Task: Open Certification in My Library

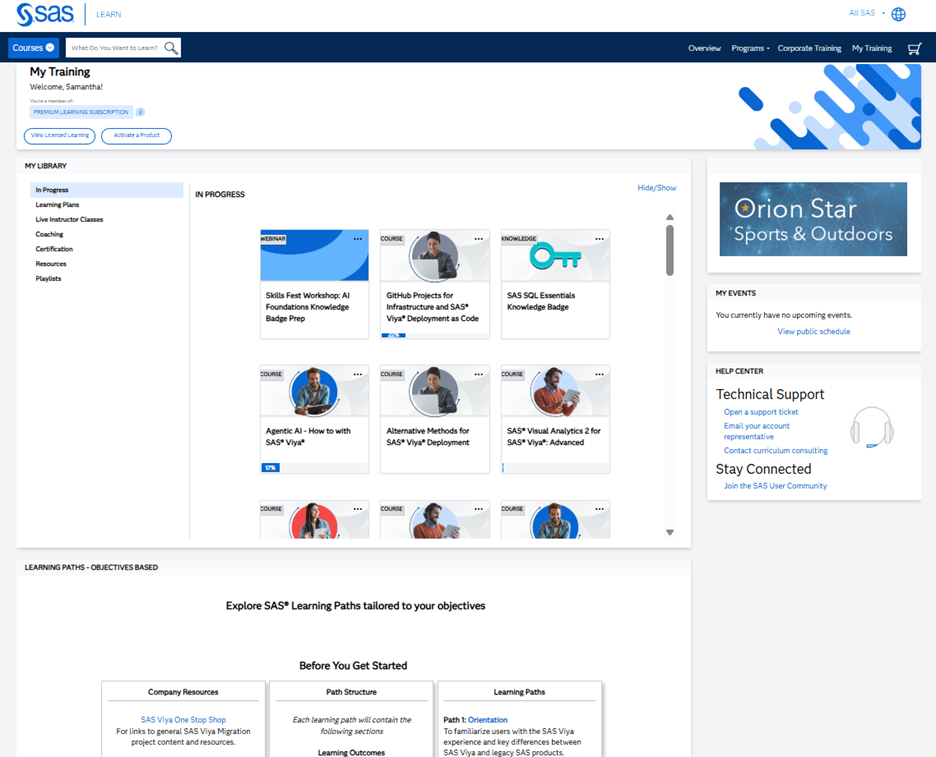Action: click(54, 249)
